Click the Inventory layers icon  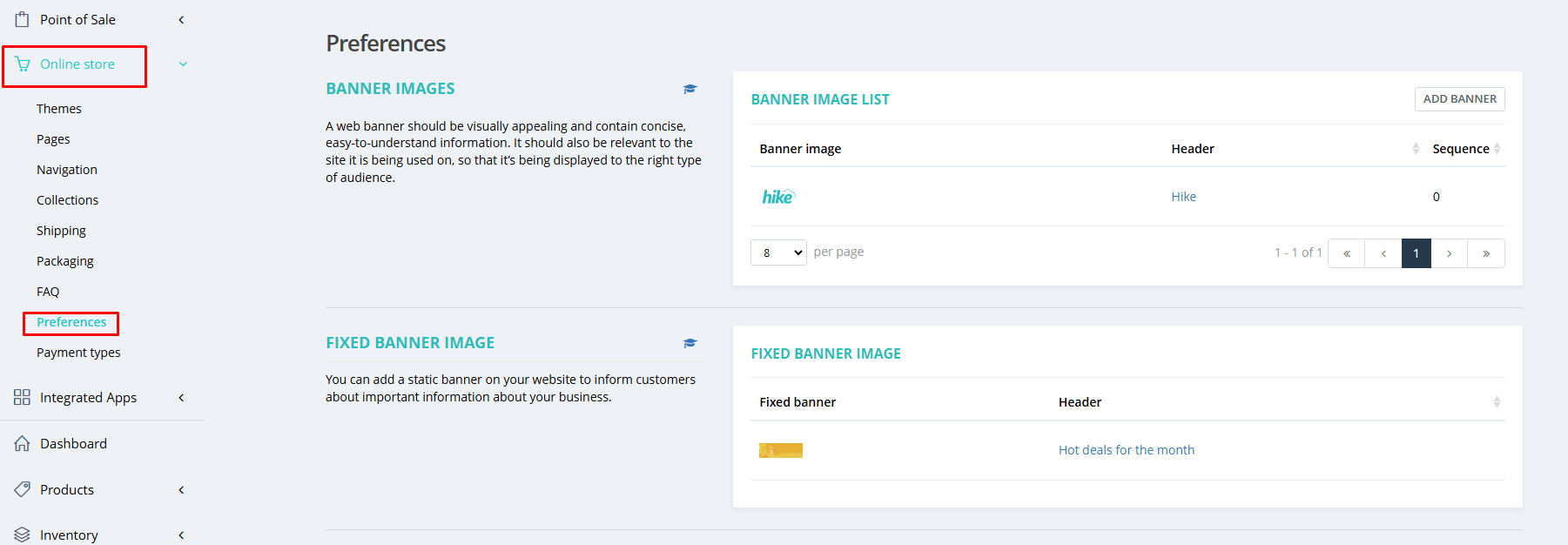23,535
